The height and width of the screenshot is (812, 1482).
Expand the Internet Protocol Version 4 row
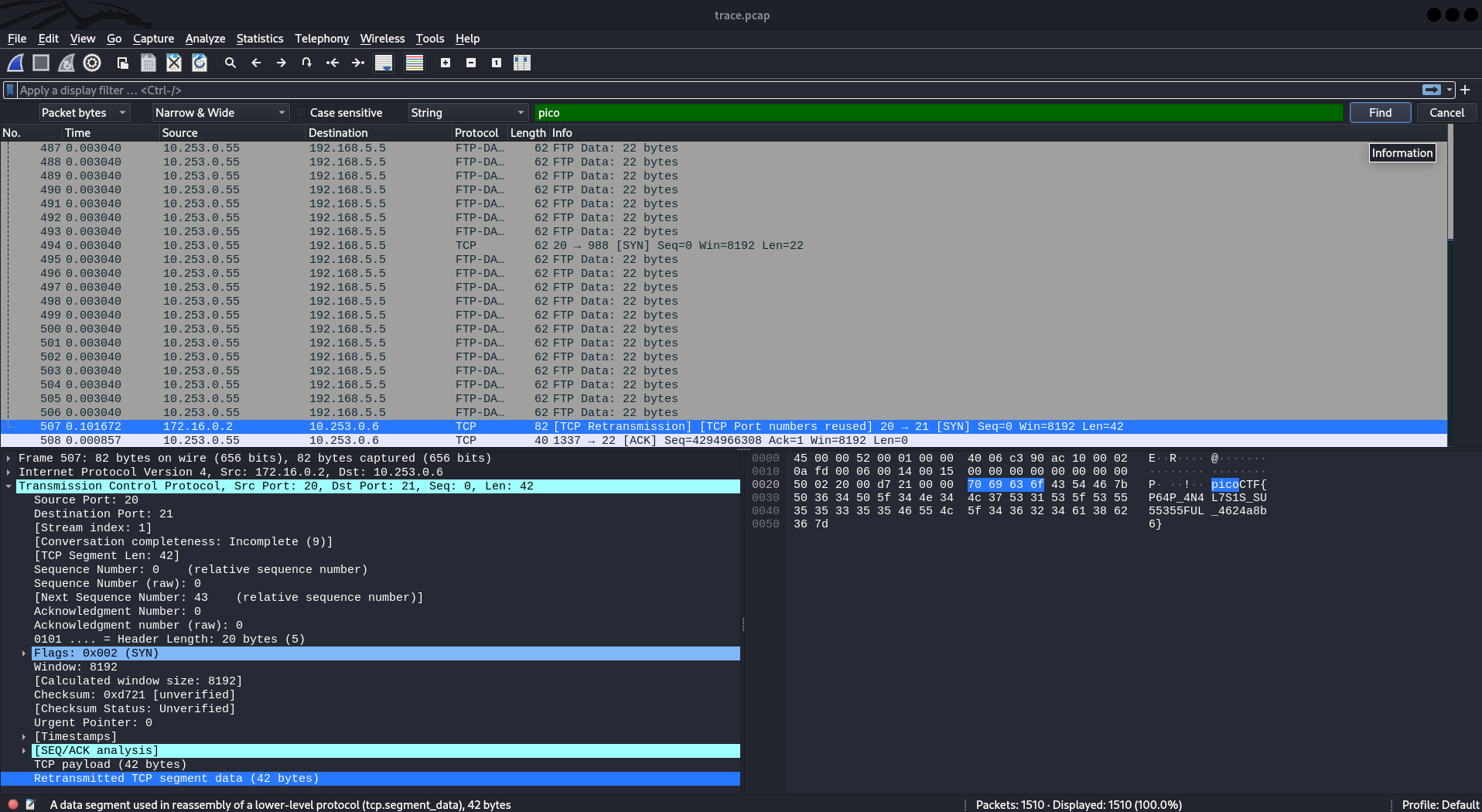(9, 473)
